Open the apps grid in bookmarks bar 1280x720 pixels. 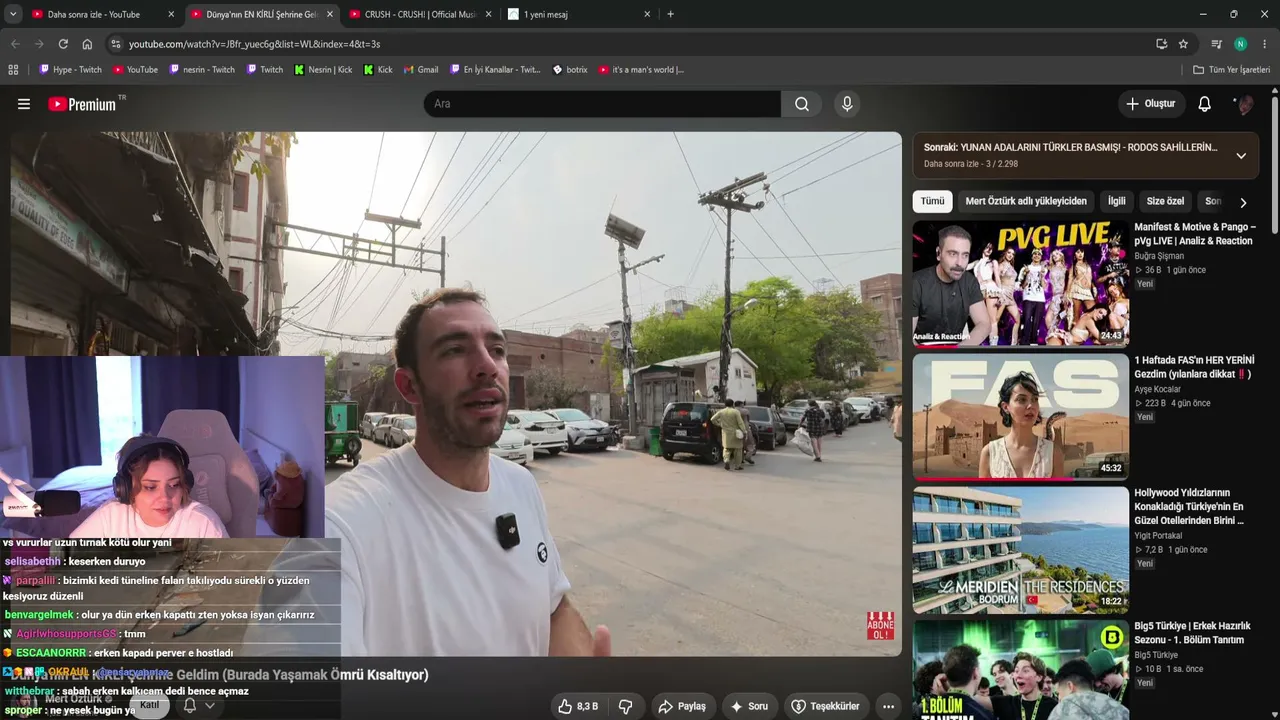point(13,70)
